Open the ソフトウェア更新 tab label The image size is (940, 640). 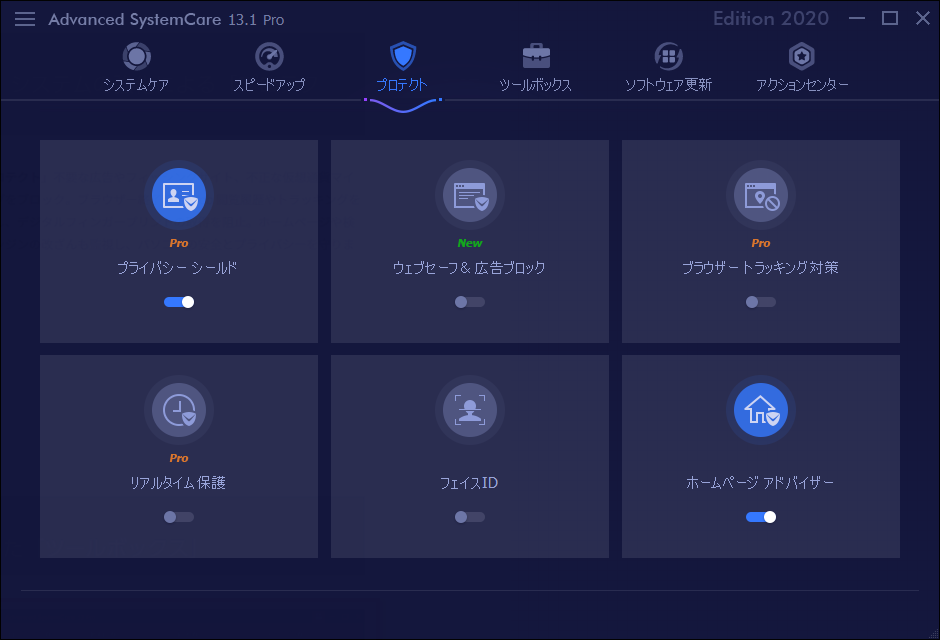coord(668,84)
